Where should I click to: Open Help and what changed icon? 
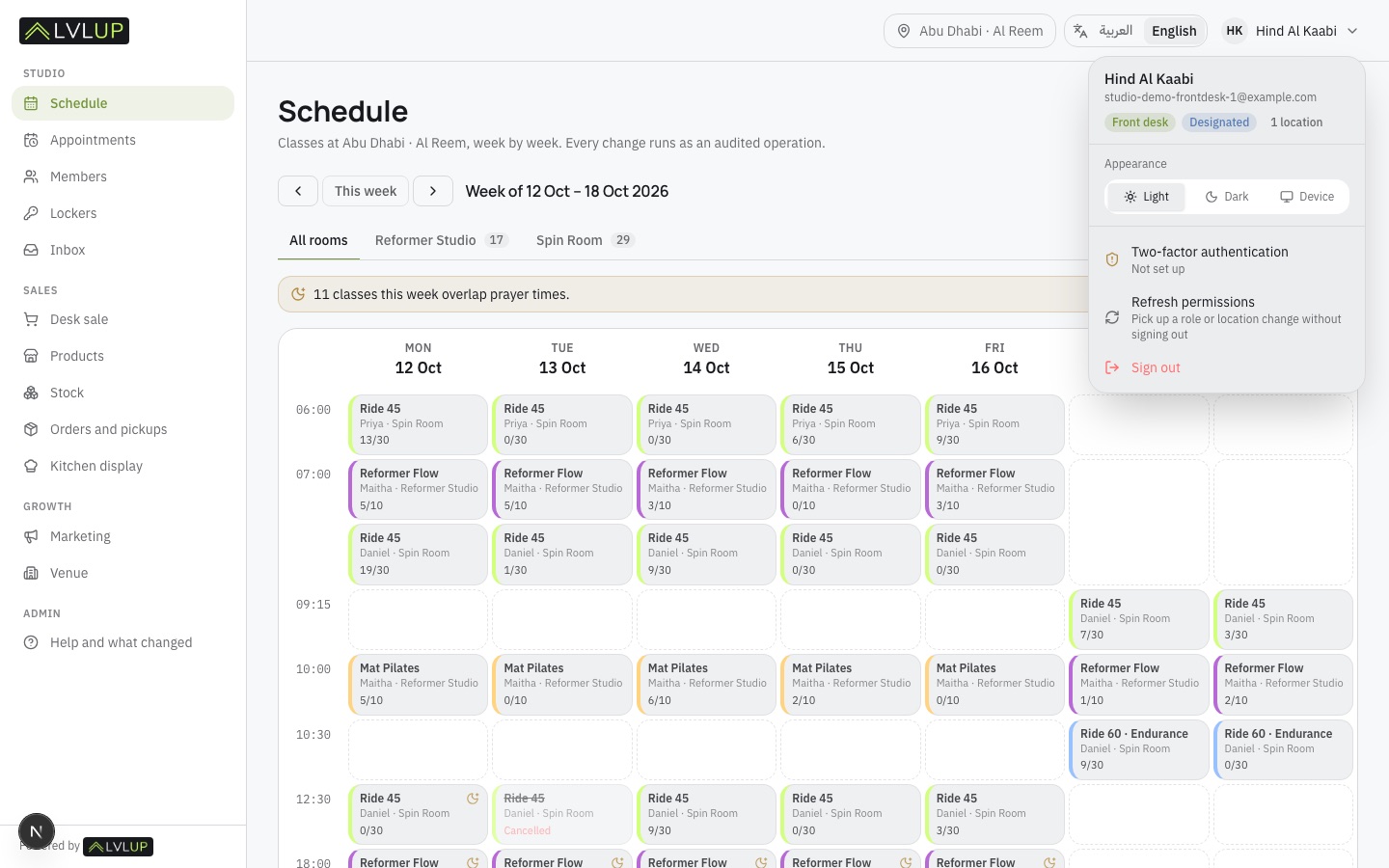pyautogui.click(x=31, y=642)
